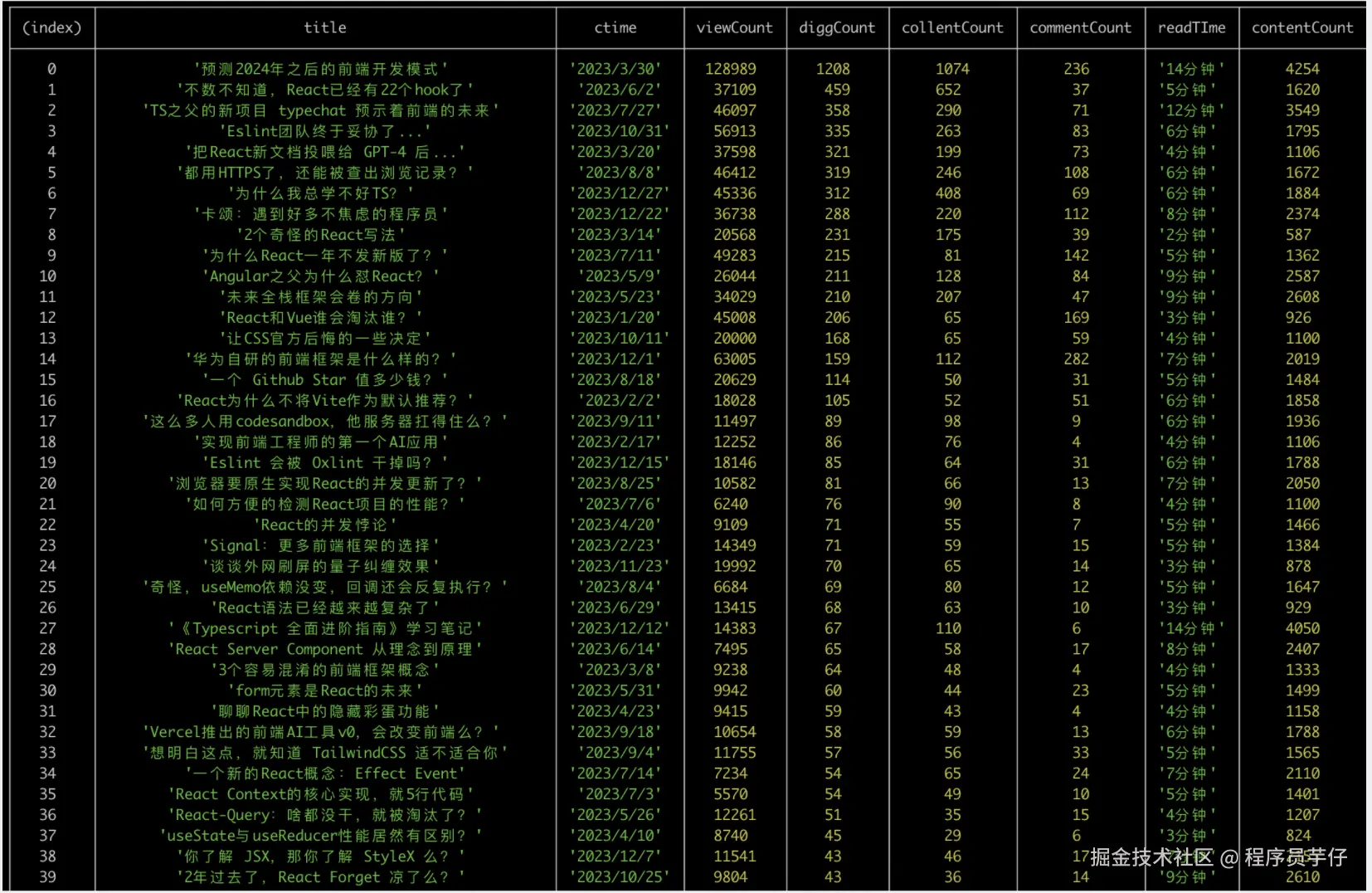
Task: Click the title '让CSS官方后悔的一些决定'
Action: [x=325, y=339]
